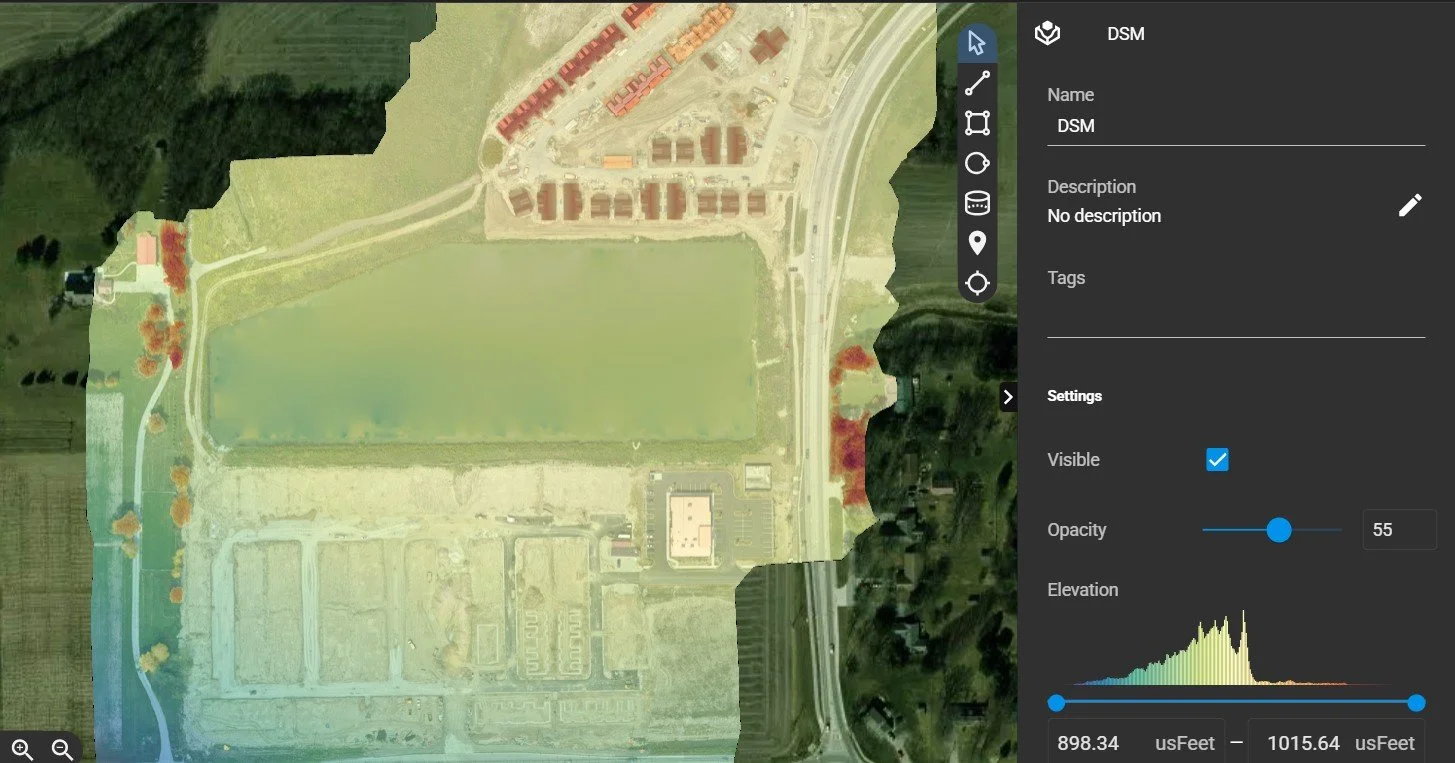Screen dimensions: 1455x763
Task: Click the minimum elevation slider handle
Action: pyautogui.click(x=1056, y=703)
